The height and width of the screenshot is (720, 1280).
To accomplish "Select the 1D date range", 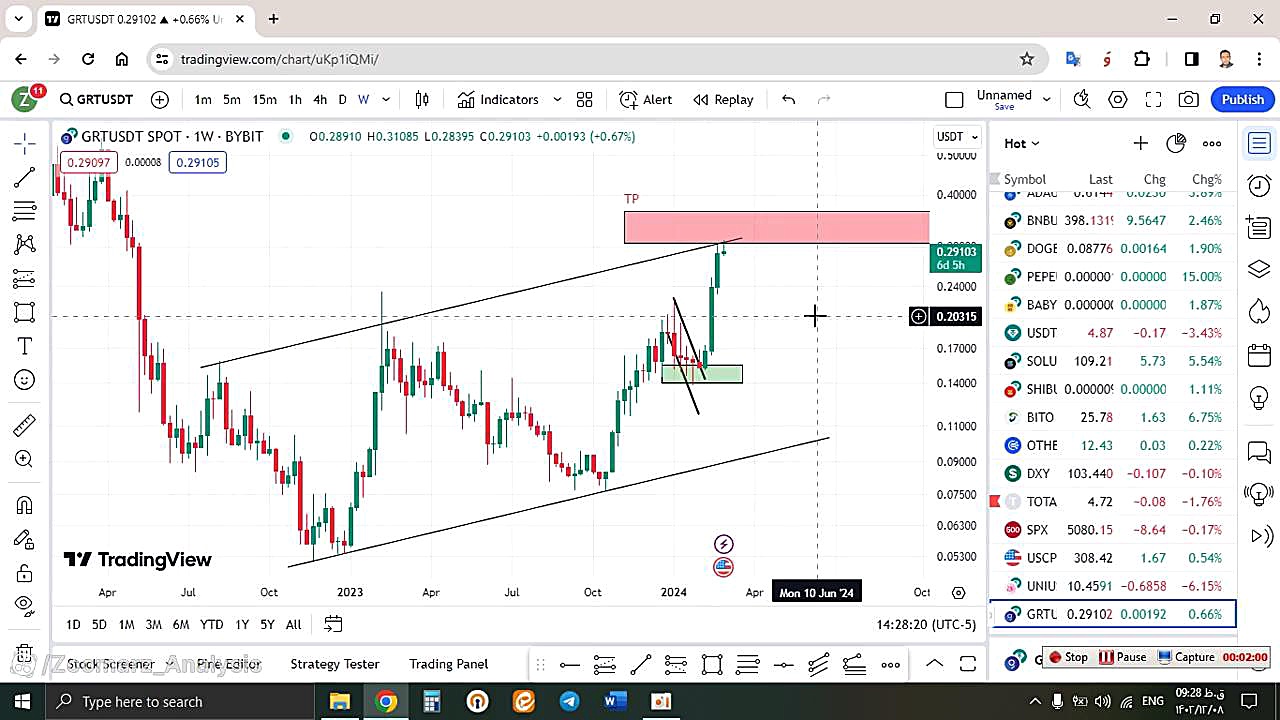I will tap(73, 624).
